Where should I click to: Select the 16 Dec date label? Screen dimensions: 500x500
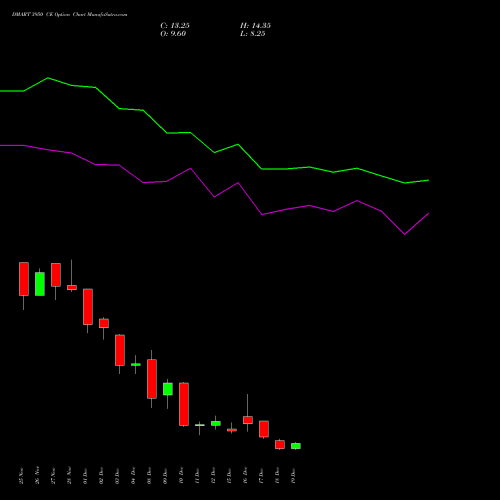click(x=245, y=476)
